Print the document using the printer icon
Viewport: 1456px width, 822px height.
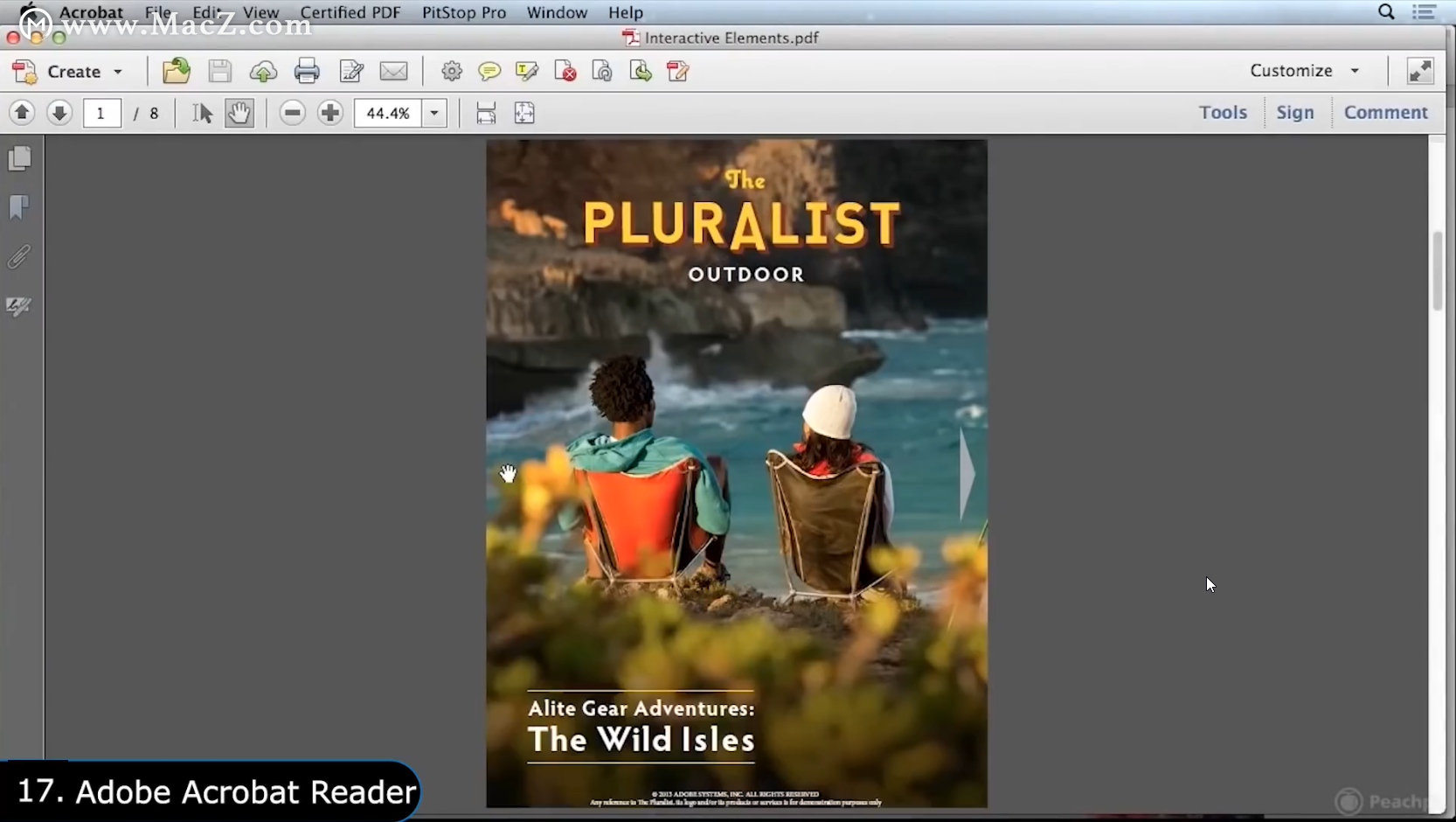307,71
